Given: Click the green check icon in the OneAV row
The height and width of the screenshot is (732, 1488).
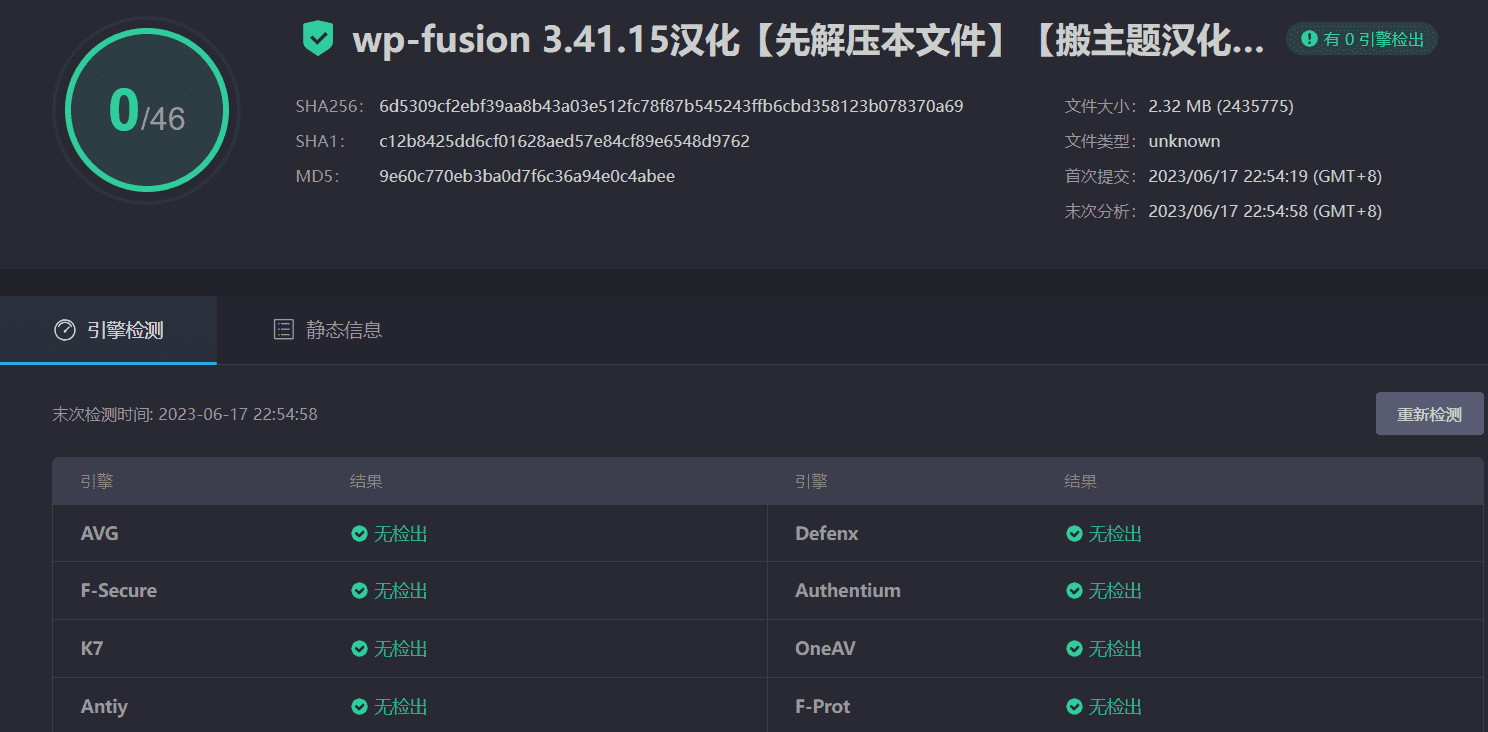Looking at the screenshot, I should point(1074,649).
